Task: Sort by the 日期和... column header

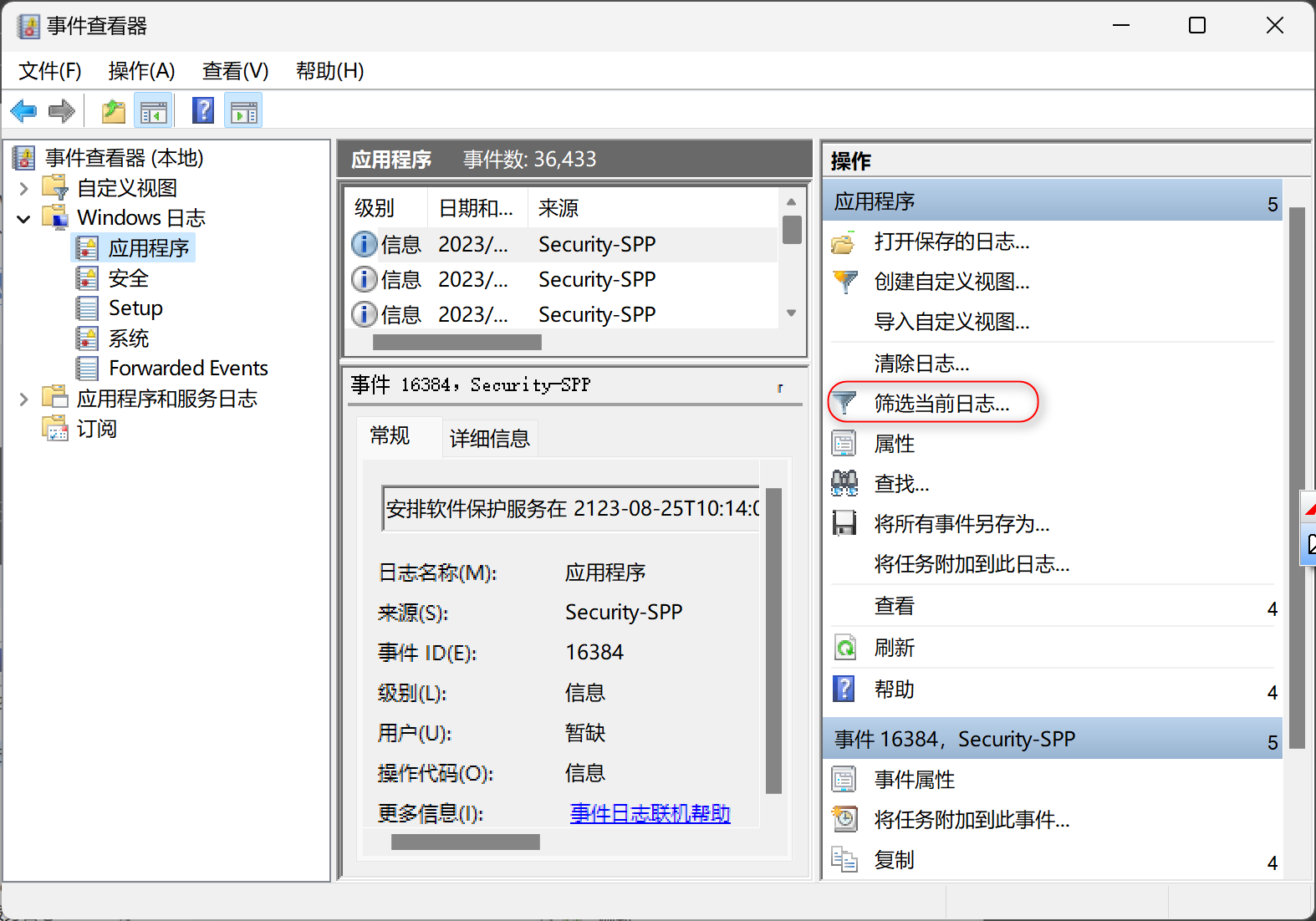Action: coord(477,208)
